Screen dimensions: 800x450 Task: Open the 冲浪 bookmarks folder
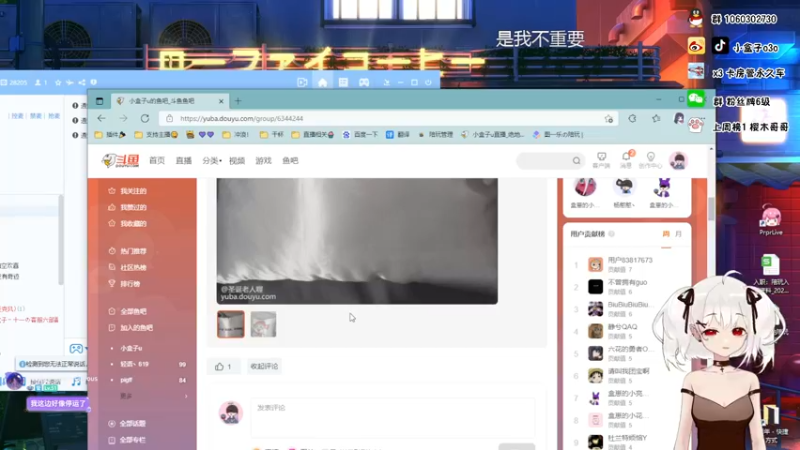[236, 135]
